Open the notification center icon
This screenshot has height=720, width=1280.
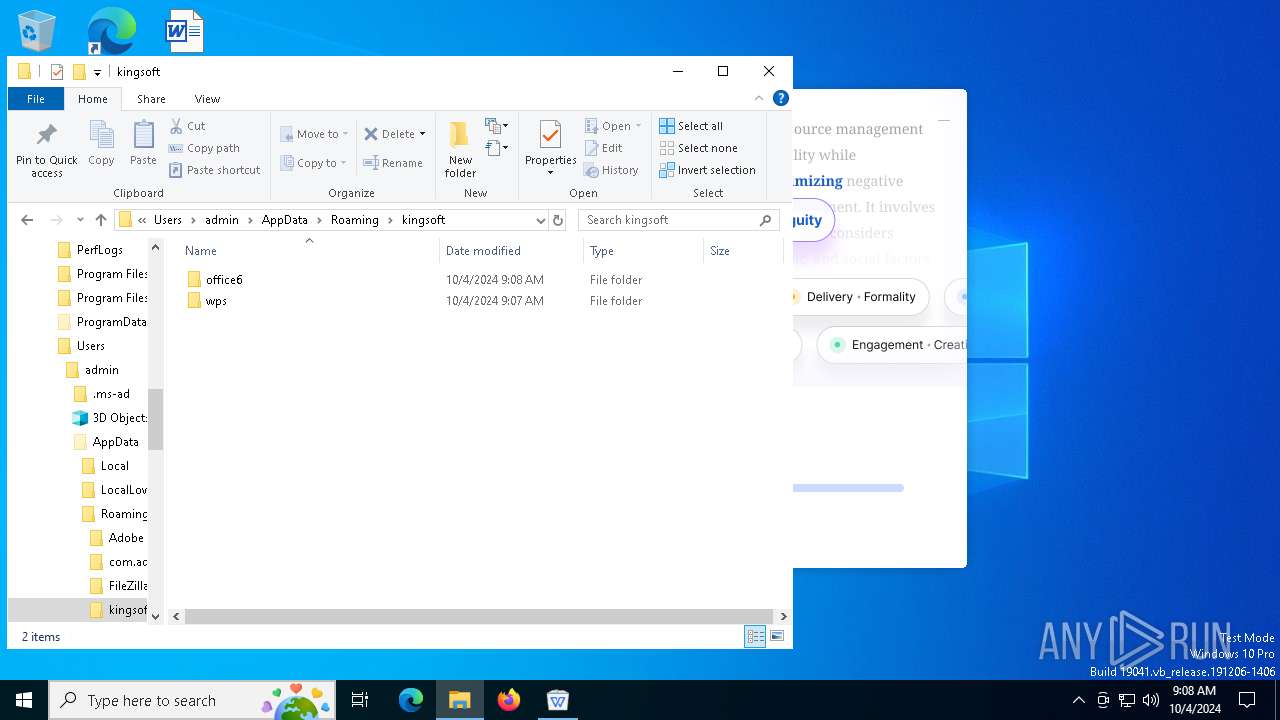coord(1247,700)
